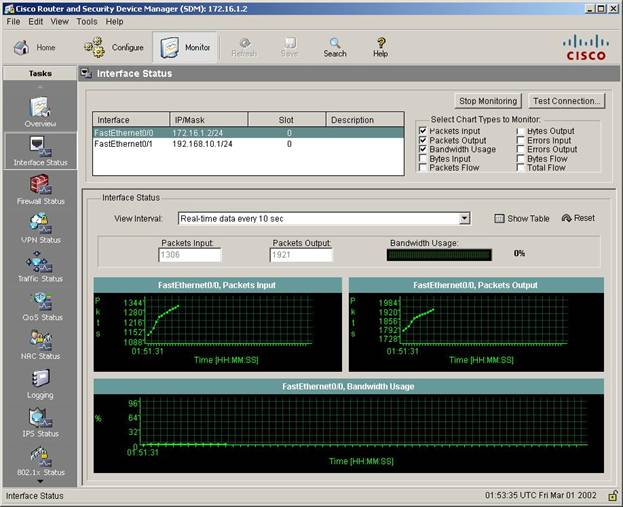The height and width of the screenshot is (507, 623).
Task: Switch to Configure mode
Action: [x=114, y=48]
